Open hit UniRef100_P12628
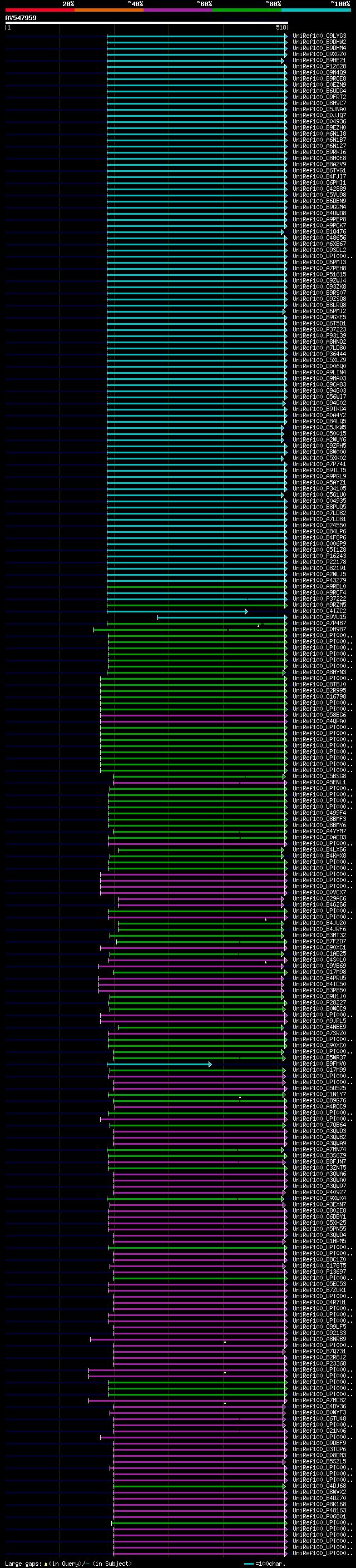Screen dimensions: 356x1568 point(319,66)
